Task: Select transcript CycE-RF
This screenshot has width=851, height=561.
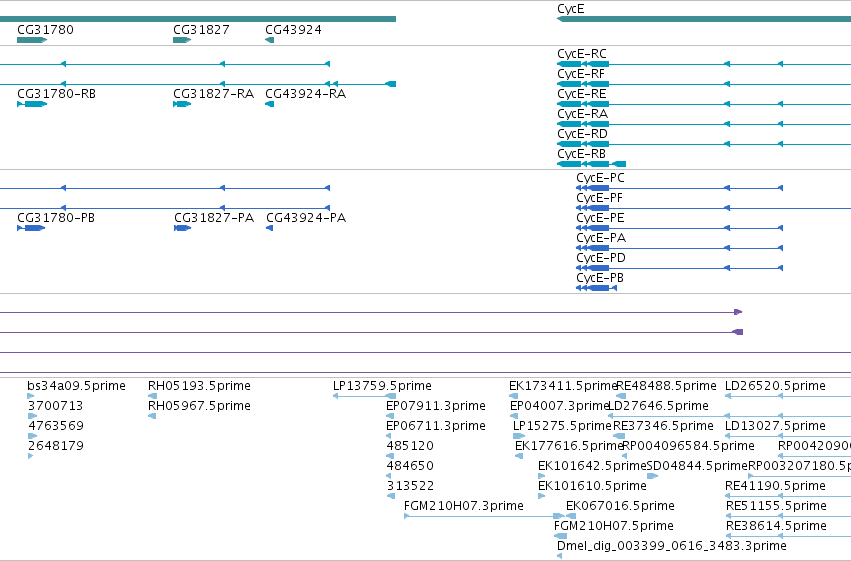Action: (x=581, y=74)
